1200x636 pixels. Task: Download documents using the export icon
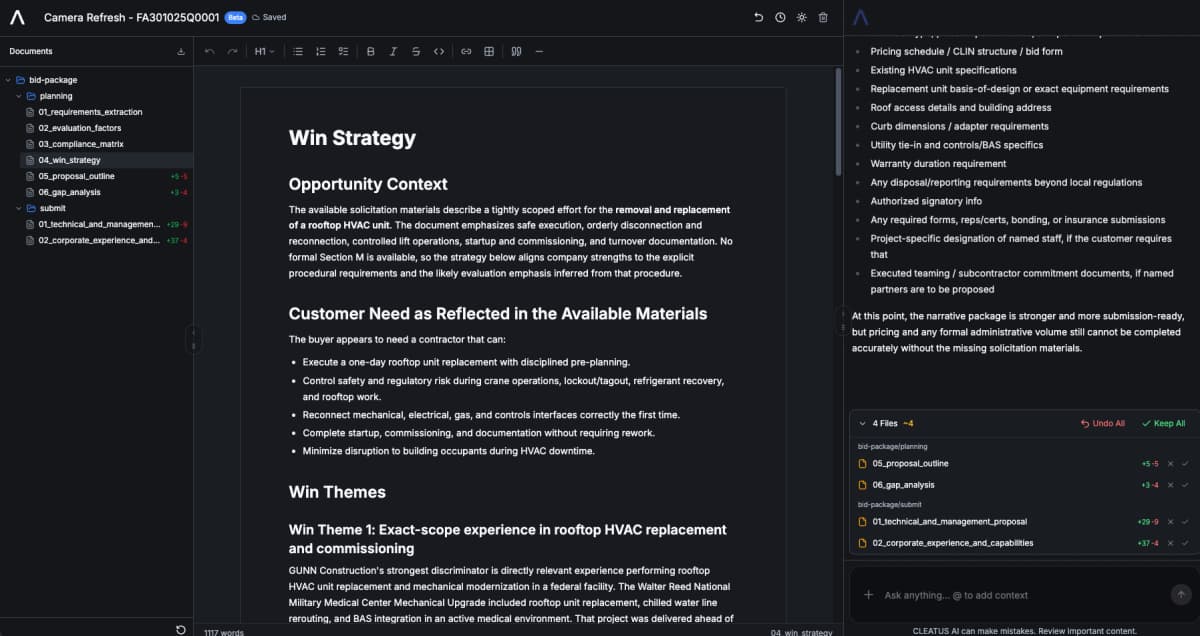point(180,51)
